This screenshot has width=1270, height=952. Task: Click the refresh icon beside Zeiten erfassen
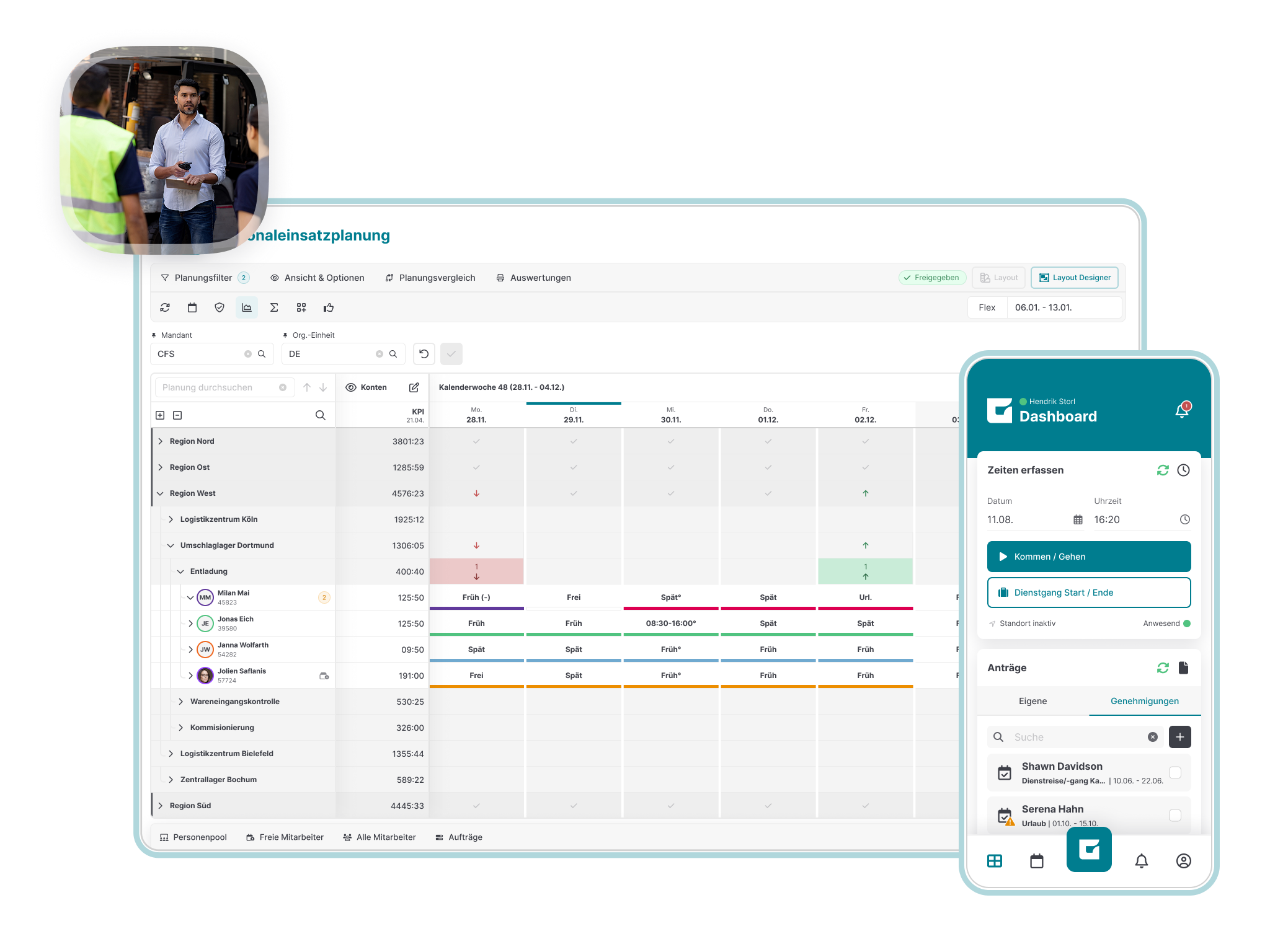click(x=1162, y=470)
